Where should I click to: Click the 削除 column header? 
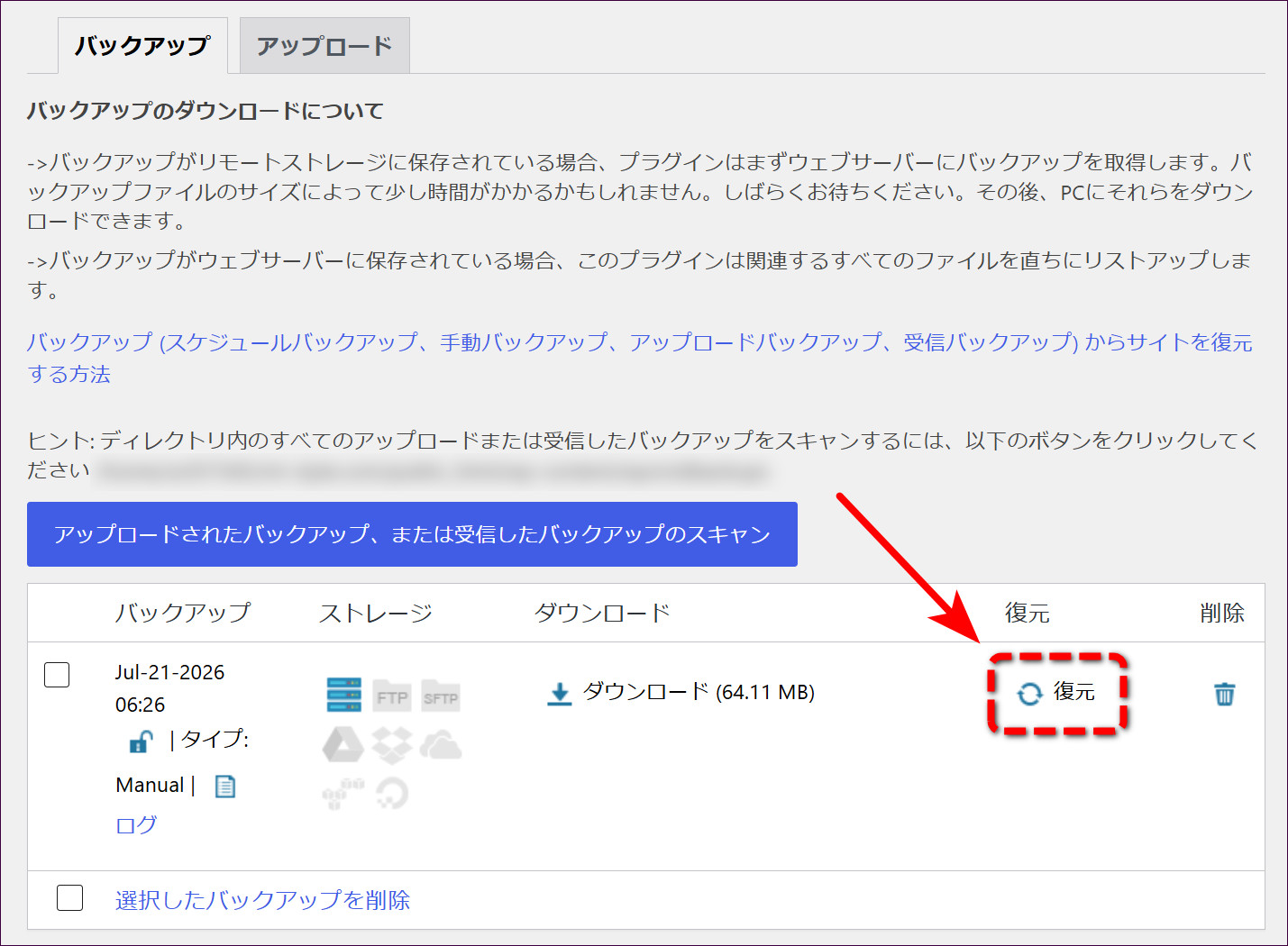pos(1222,614)
